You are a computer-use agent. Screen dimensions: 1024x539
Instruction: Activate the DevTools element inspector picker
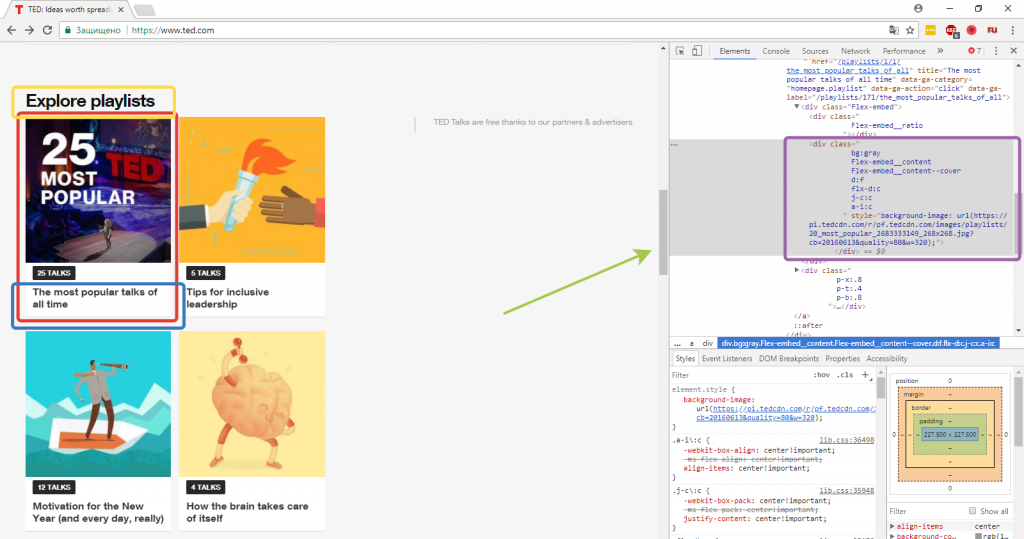click(x=680, y=51)
